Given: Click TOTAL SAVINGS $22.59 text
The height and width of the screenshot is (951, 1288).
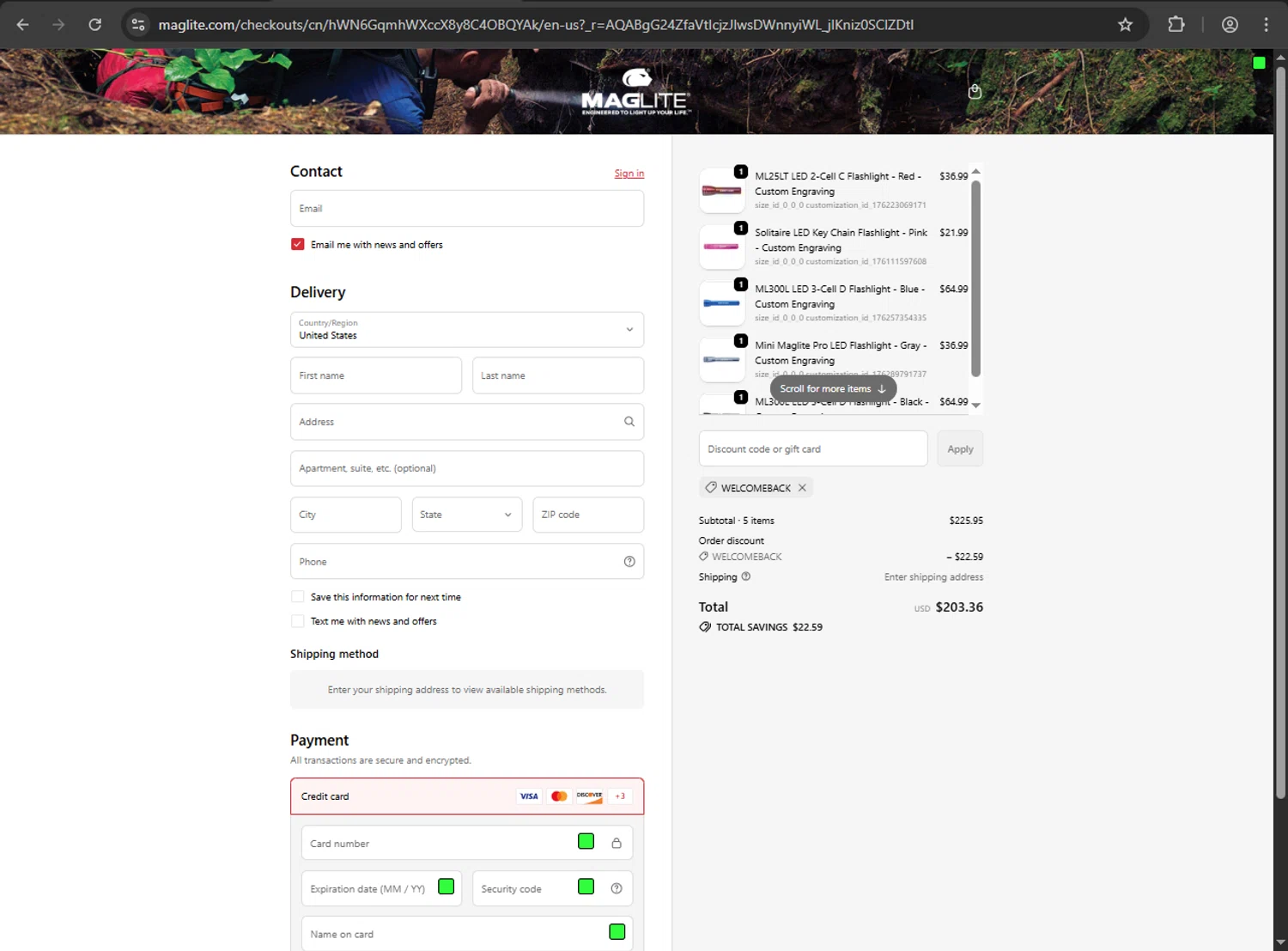Looking at the screenshot, I should point(769,627).
